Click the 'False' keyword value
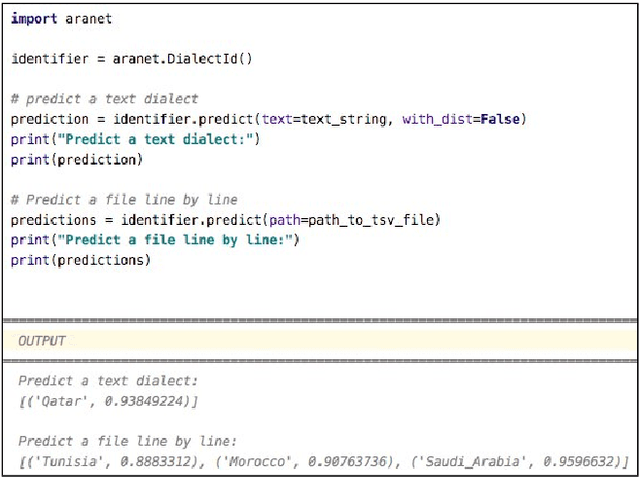This screenshot has width=640, height=477. coord(500,119)
